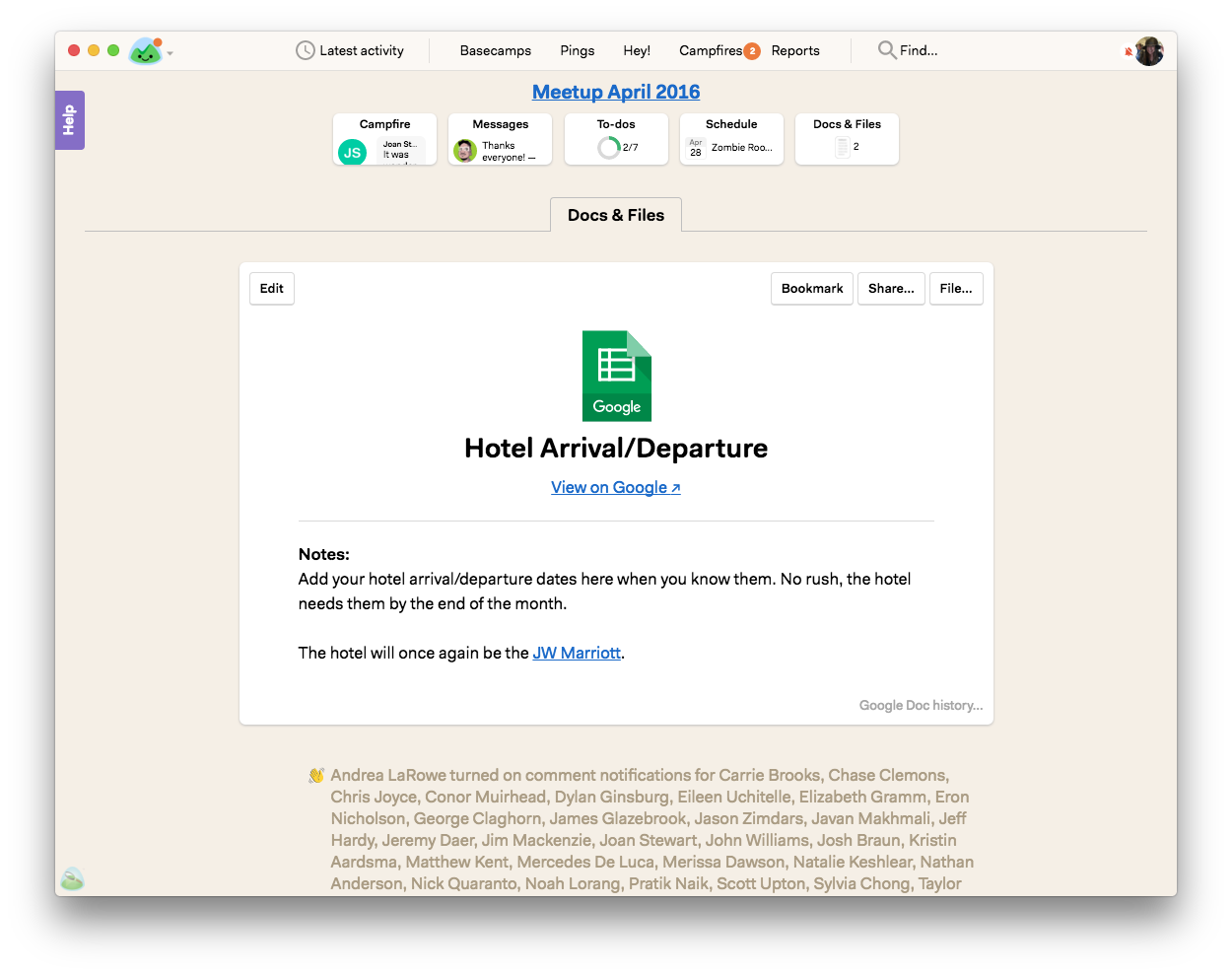
Task: Open Latest activity
Action: (x=350, y=50)
